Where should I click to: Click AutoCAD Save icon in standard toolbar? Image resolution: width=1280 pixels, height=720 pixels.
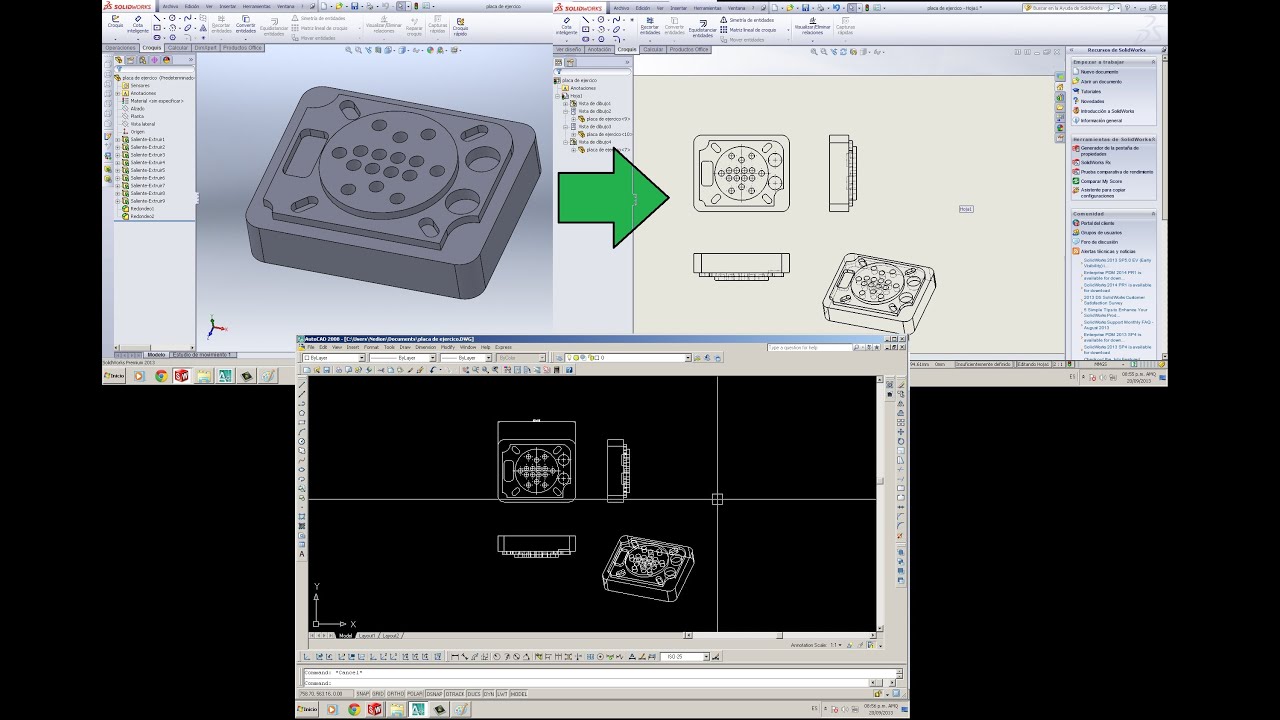(326, 370)
